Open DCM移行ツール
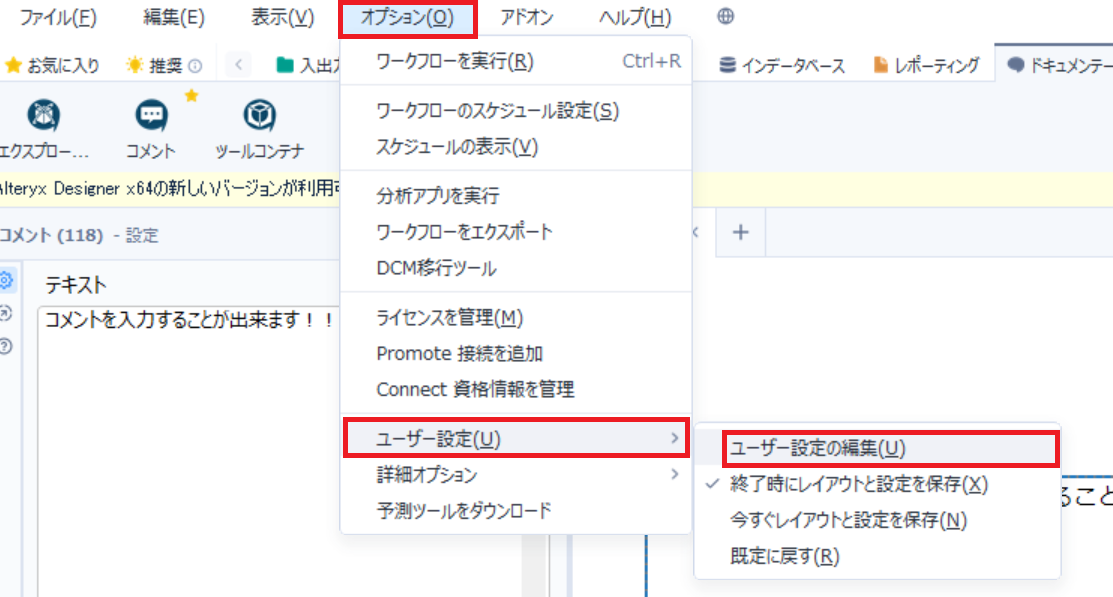 point(516,268)
